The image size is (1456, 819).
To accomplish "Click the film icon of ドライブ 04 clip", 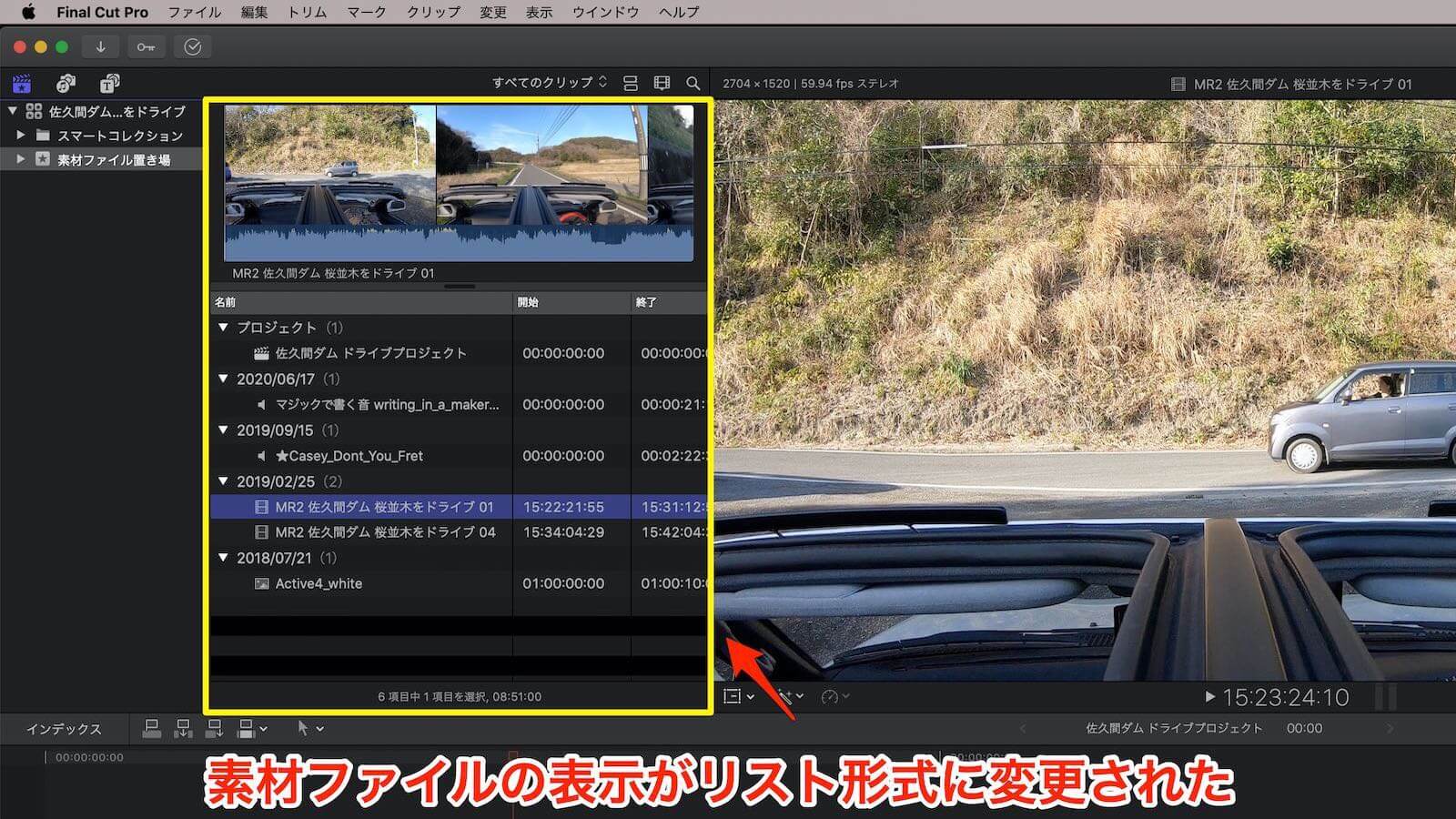I will pyautogui.click(x=261, y=532).
